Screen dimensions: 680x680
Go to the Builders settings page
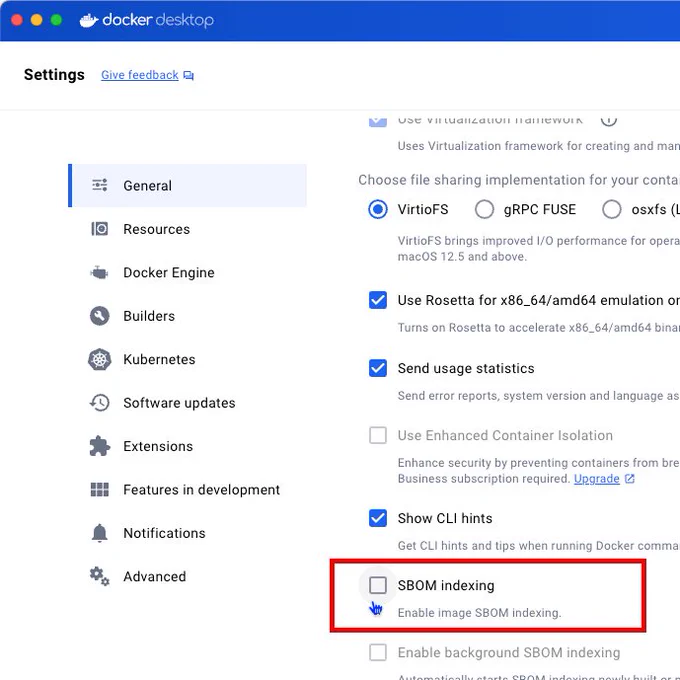click(188, 316)
